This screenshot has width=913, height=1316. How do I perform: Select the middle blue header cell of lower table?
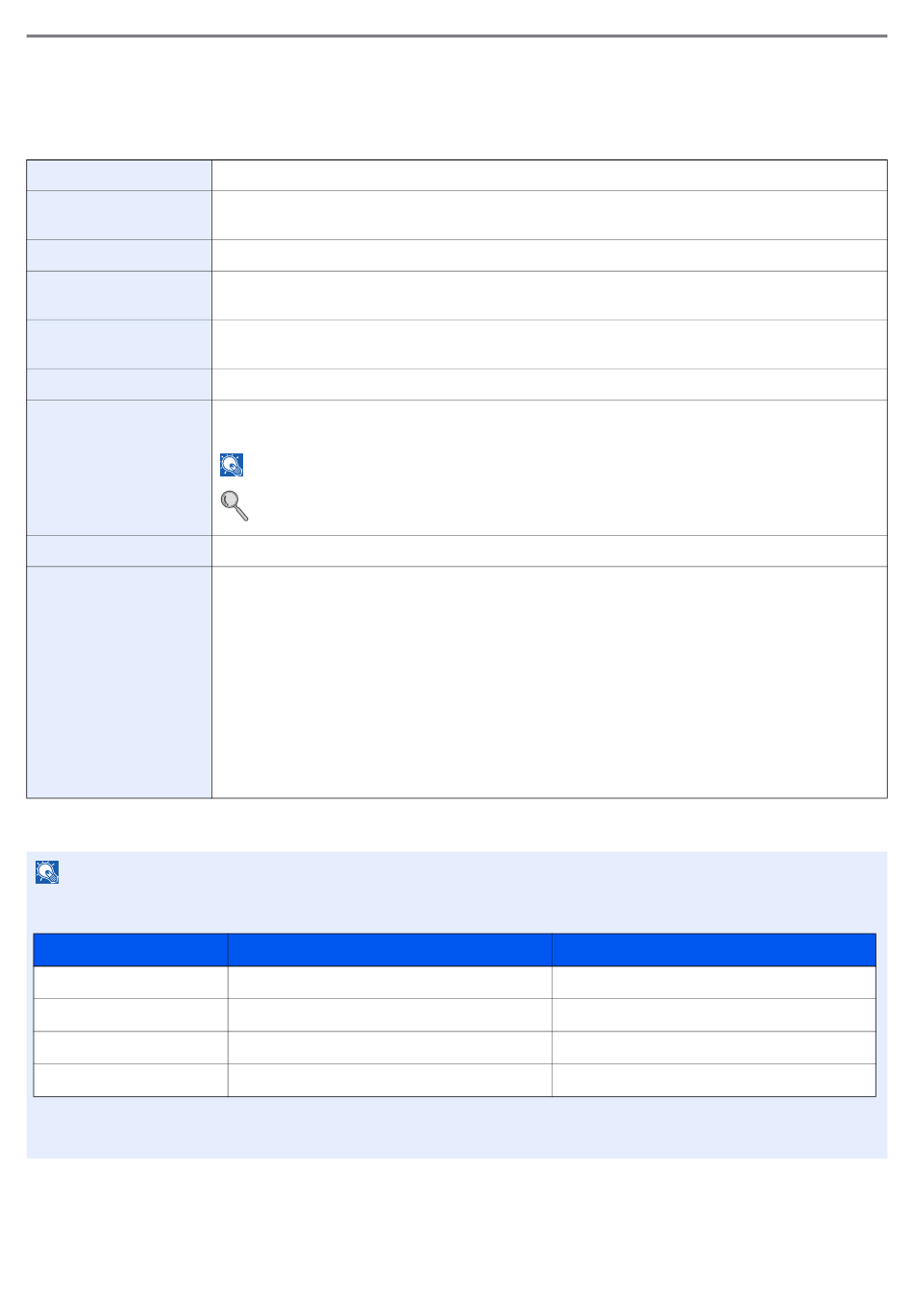pos(389,949)
